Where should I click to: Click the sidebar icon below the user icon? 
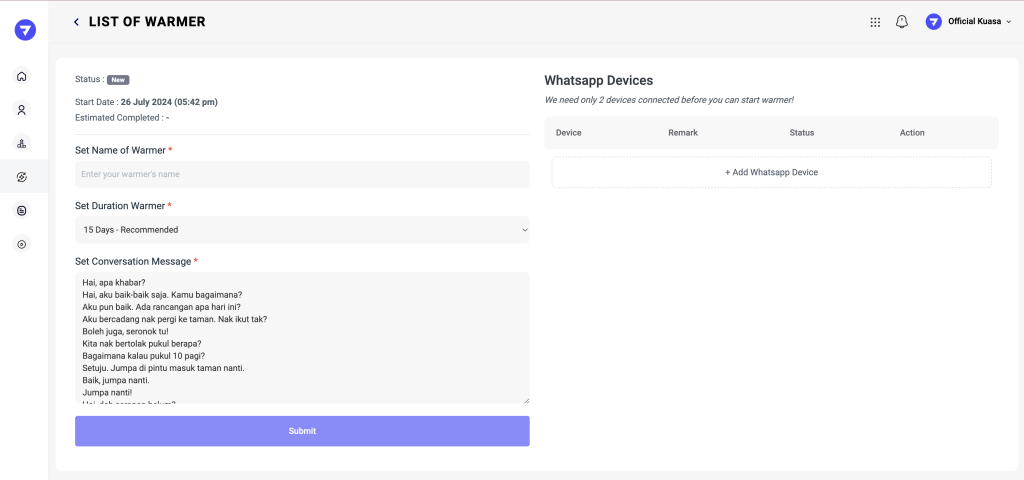point(22,143)
